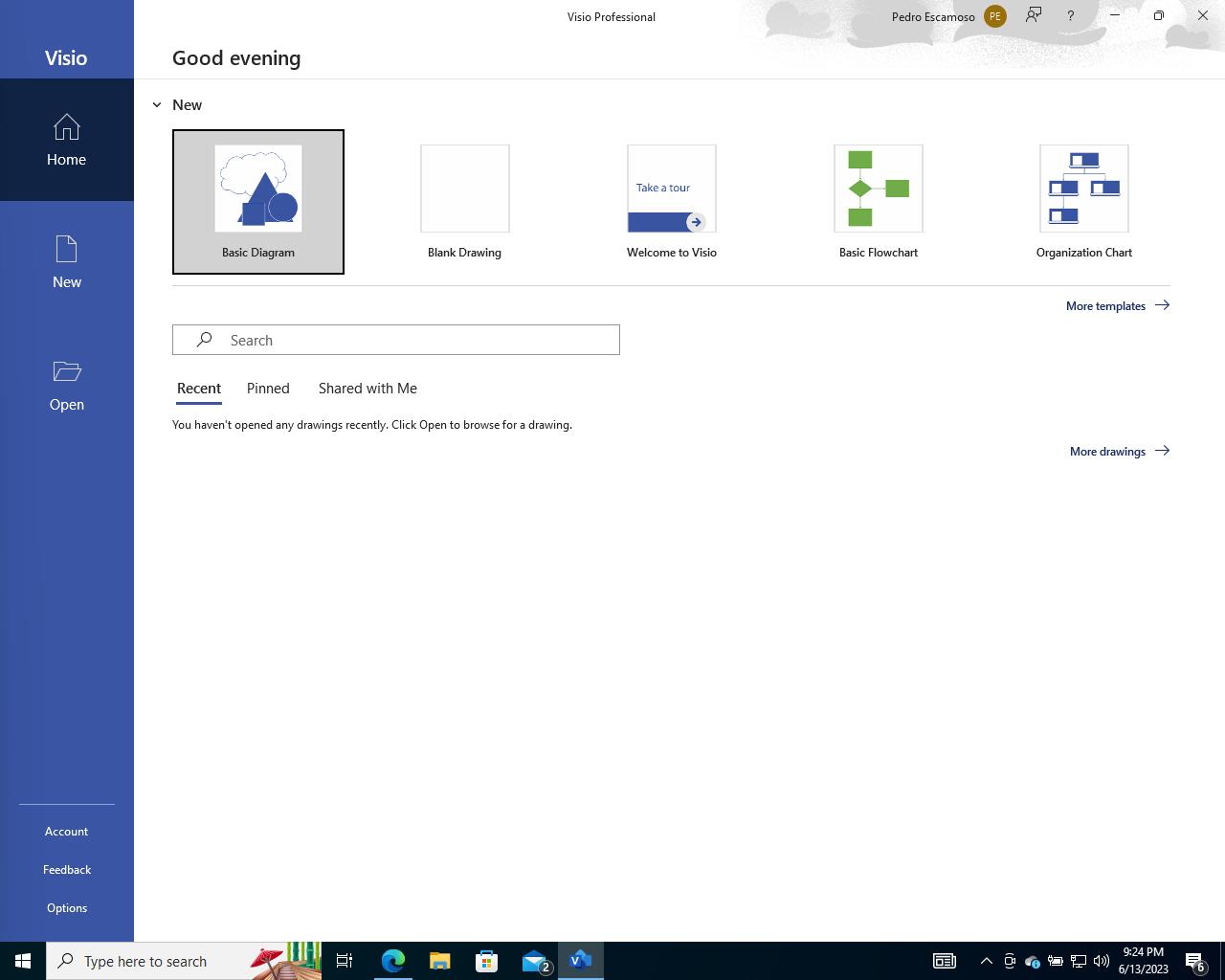Open the Mail app on taskbar
The width and height of the screenshot is (1225, 980).
[534, 961]
